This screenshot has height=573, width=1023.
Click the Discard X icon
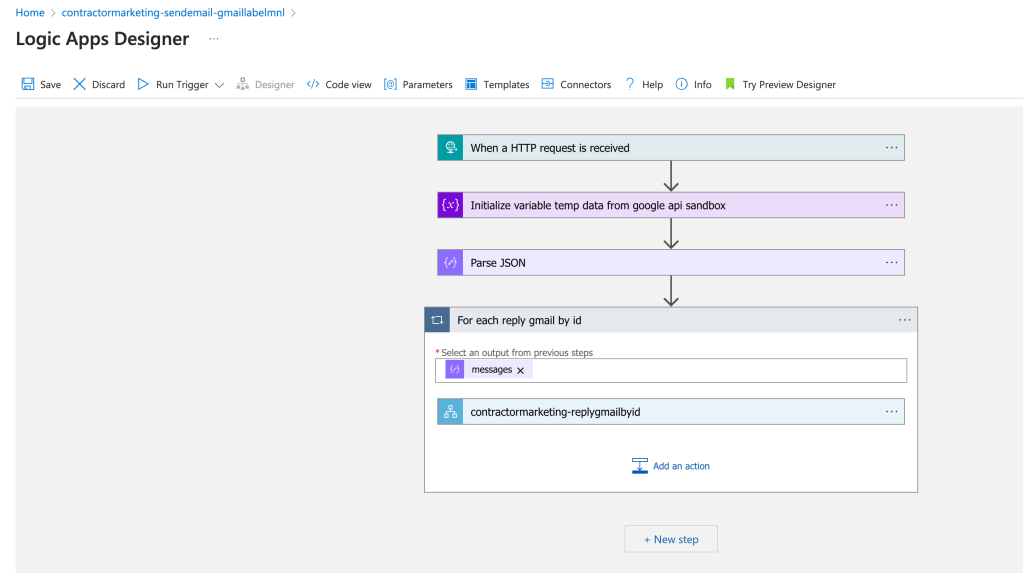tap(80, 84)
